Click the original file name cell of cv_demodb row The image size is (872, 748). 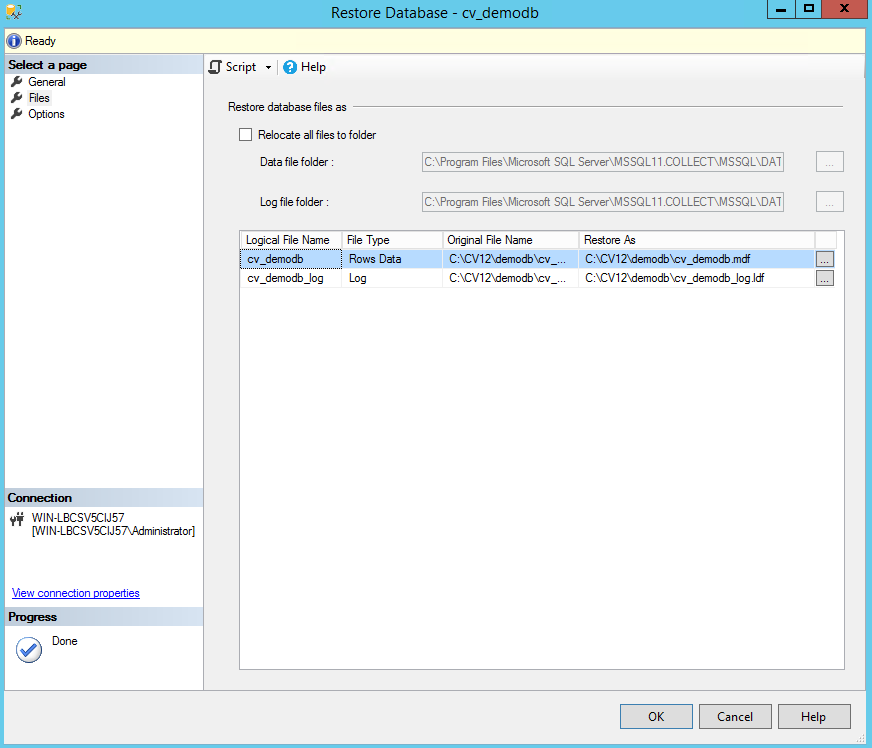pyautogui.click(x=511, y=259)
